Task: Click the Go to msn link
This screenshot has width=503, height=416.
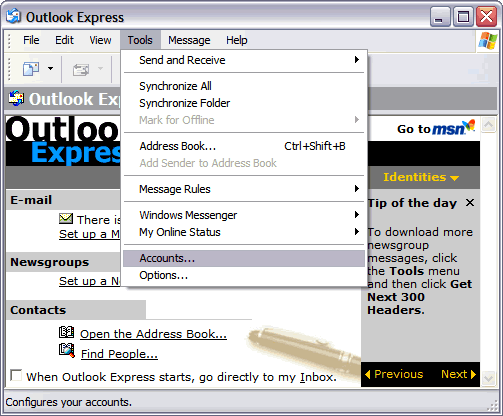Action: coord(436,128)
